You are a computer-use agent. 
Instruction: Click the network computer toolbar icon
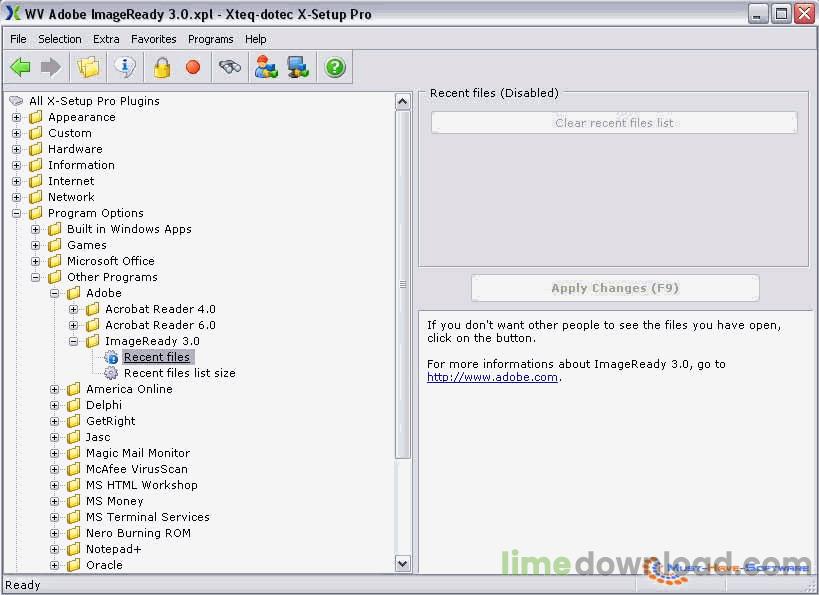(x=298, y=67)
